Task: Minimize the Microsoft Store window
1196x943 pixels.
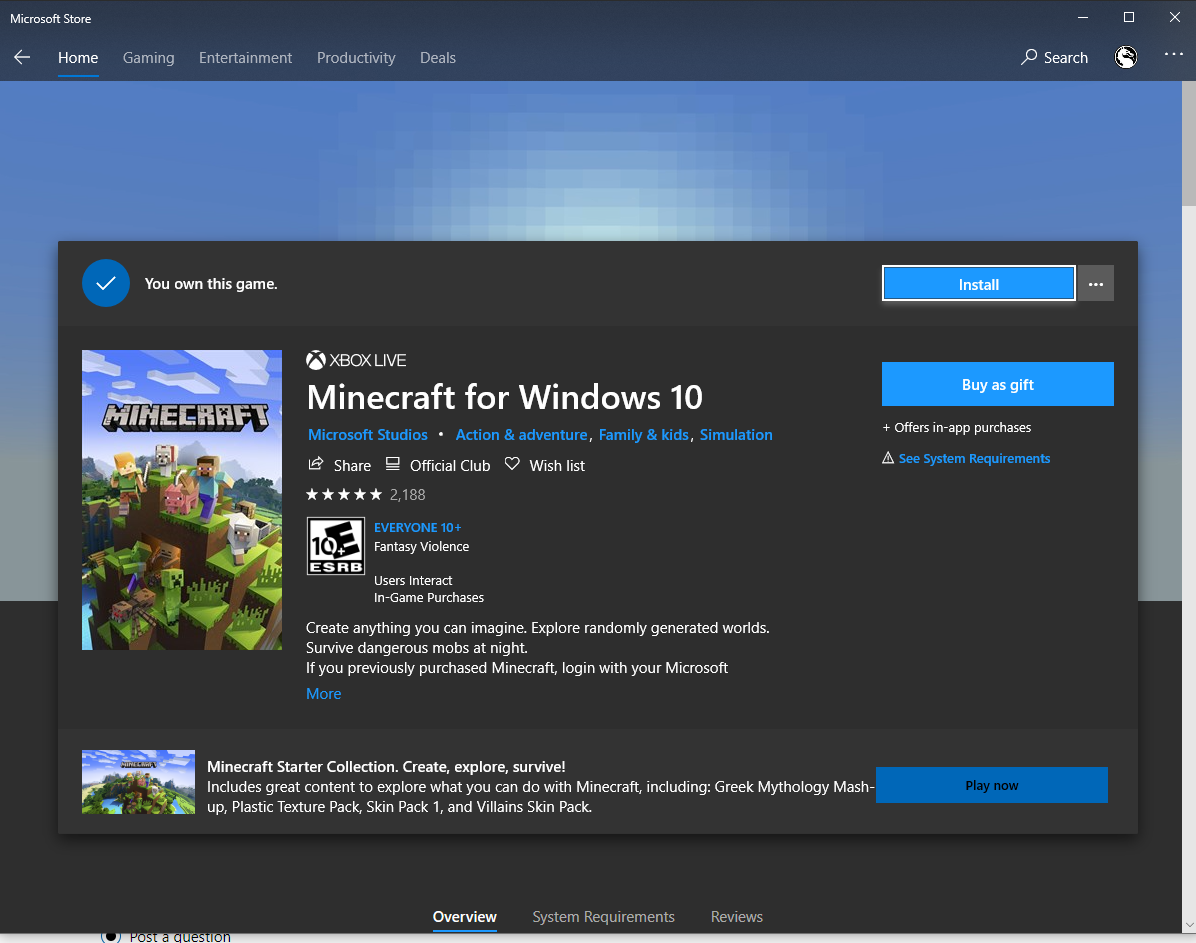Action: click(1083, 17)
